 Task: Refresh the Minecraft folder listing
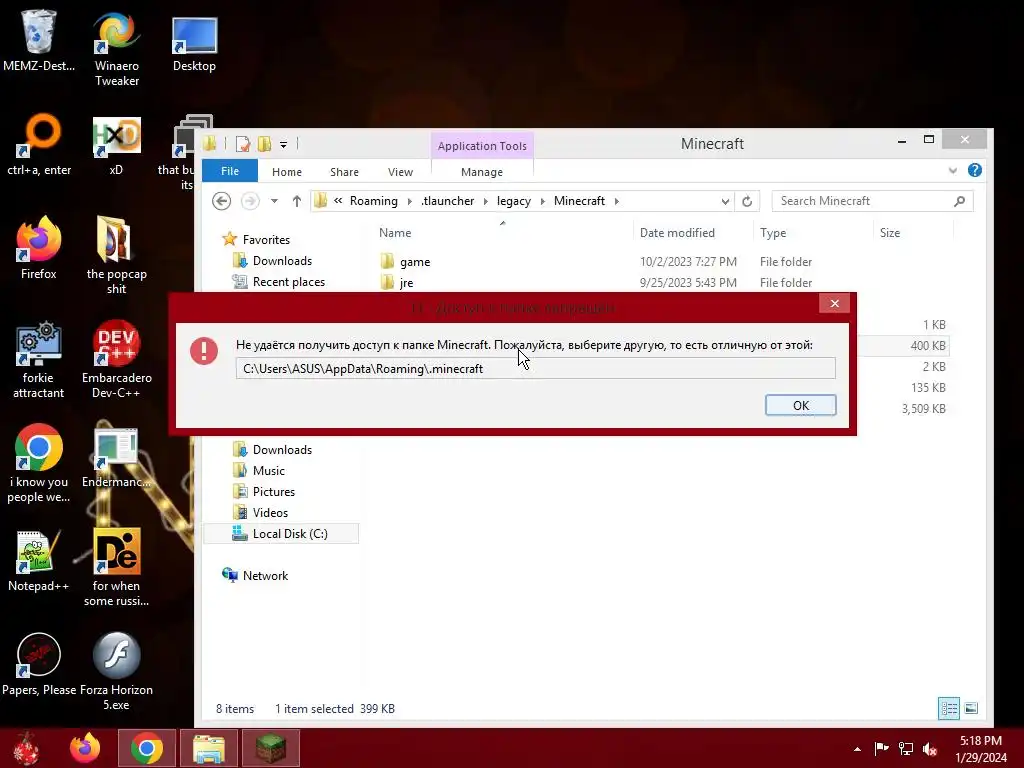coord(747,201)
